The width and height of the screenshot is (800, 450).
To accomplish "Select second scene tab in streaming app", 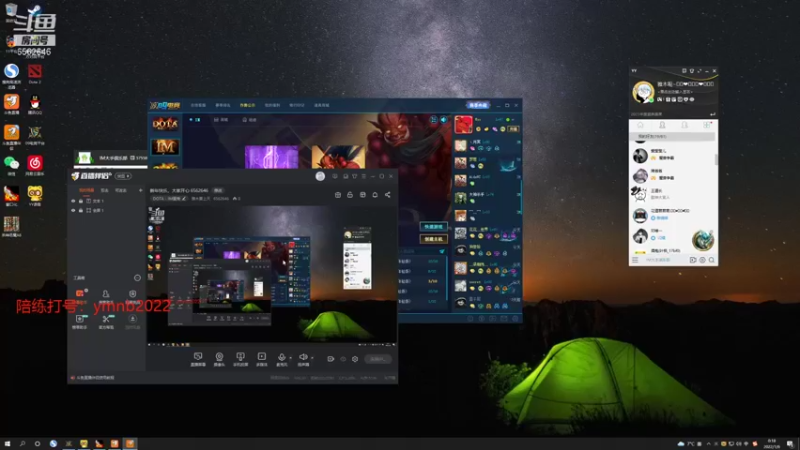I will pos(105,190).
